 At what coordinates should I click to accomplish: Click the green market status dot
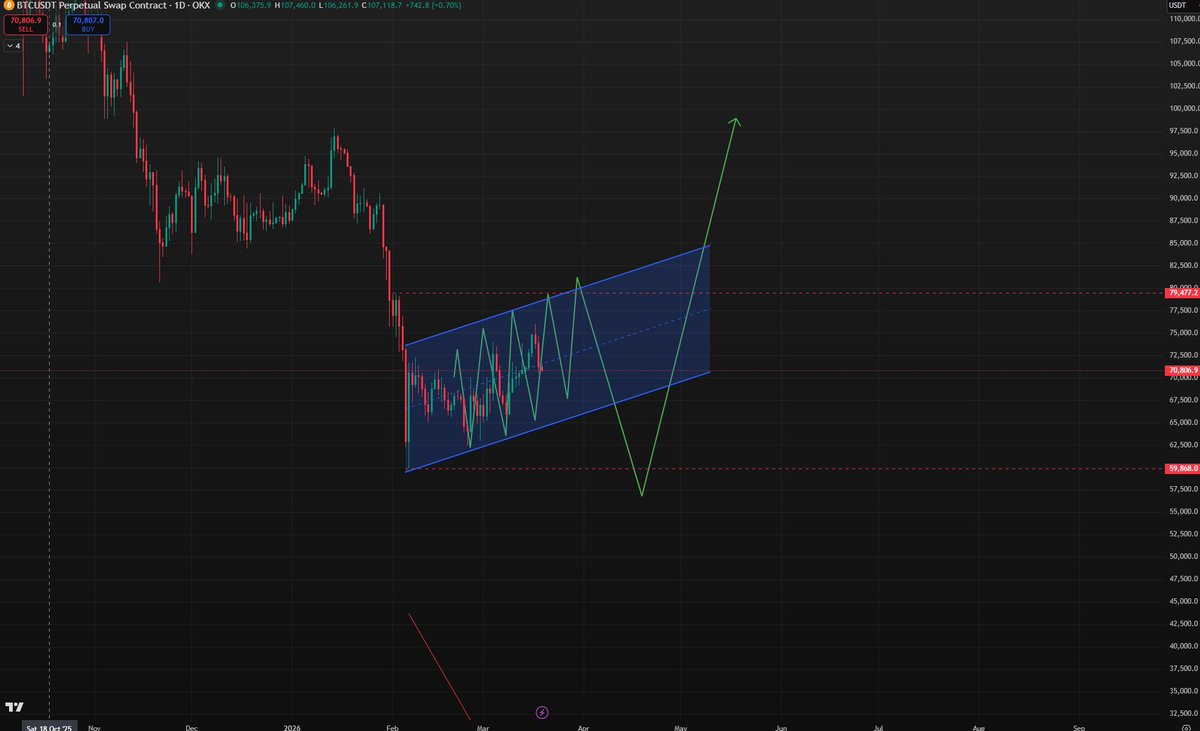point(219,5)
